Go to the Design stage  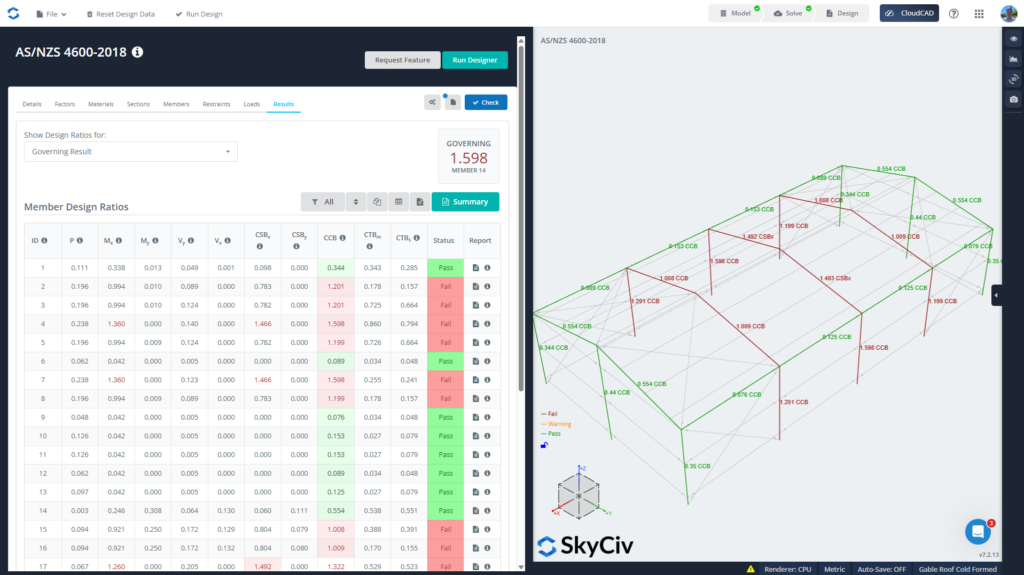842,13
